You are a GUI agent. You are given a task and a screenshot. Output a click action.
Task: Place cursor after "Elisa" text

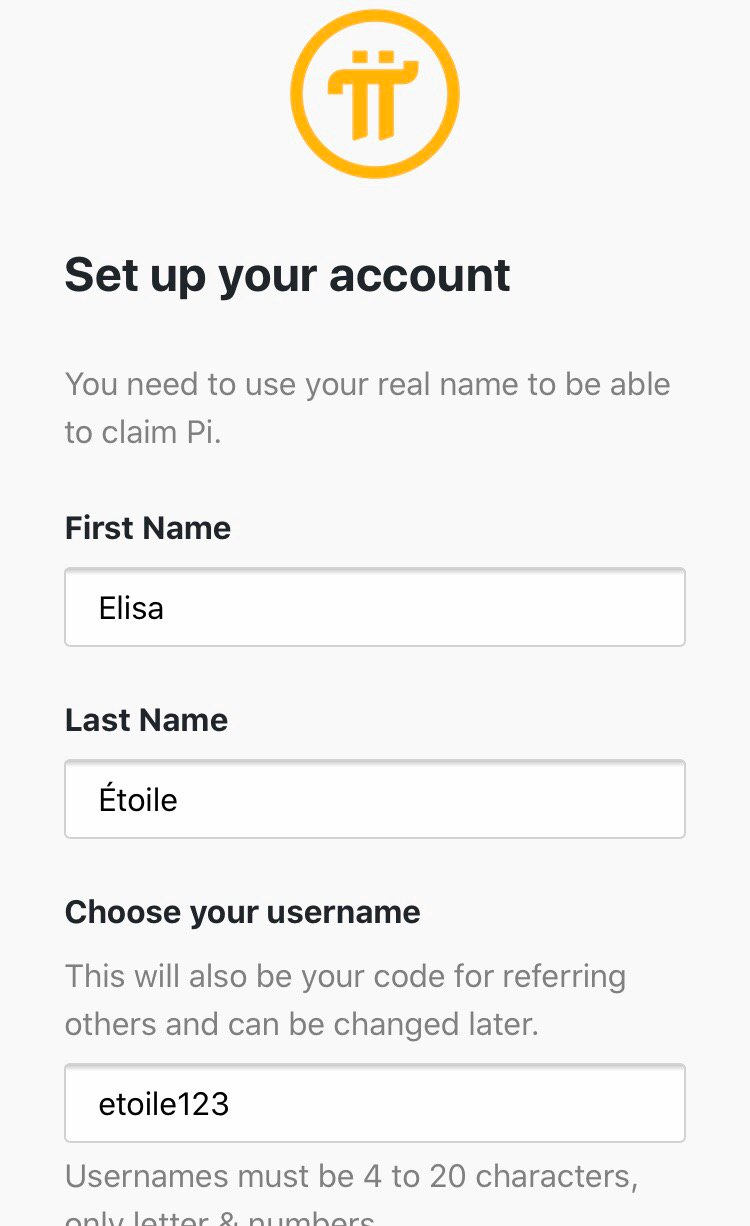coord(165,608)
